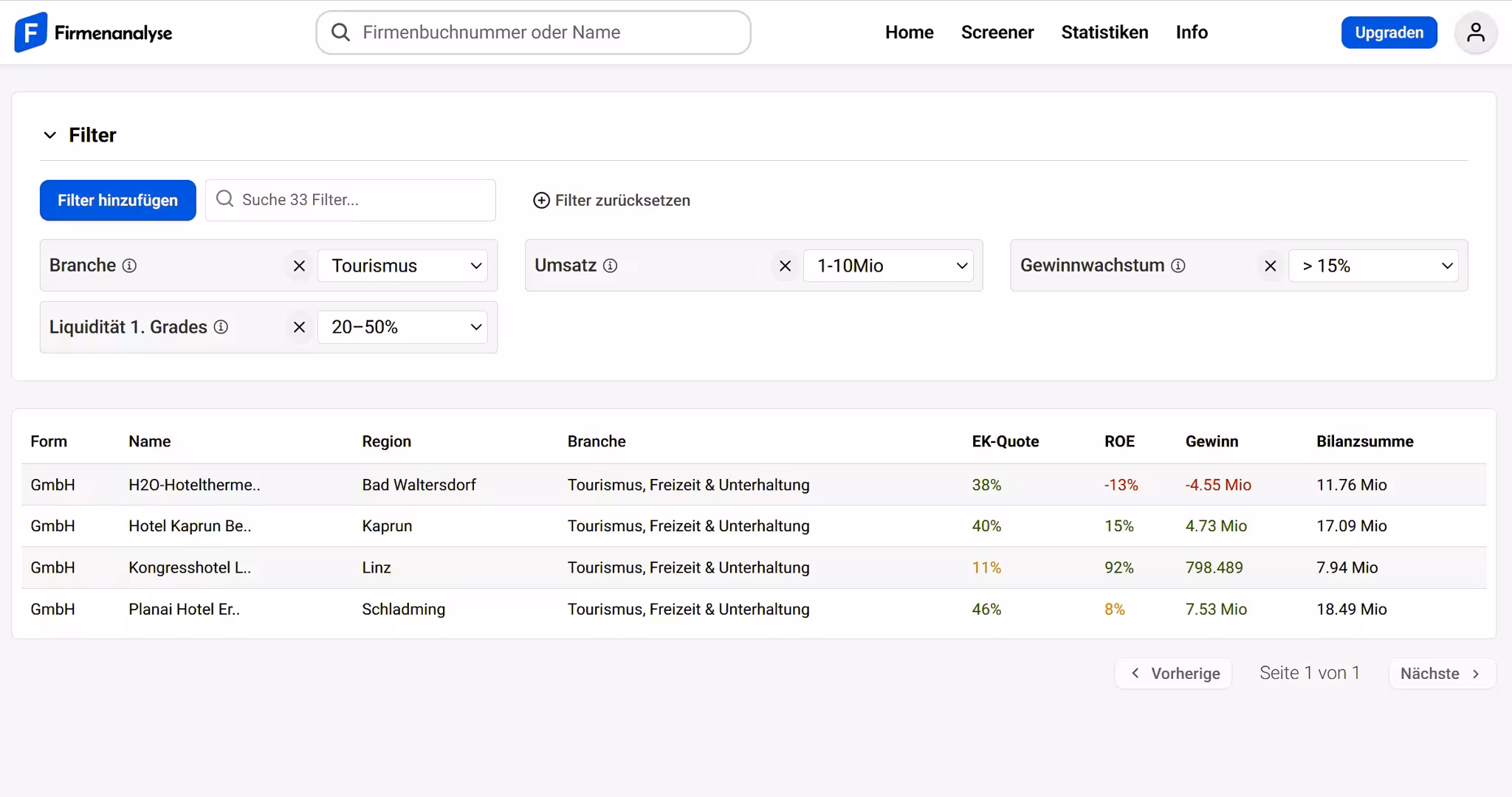Remove the Branche filter via X icon
Screen dimensions: 1512x797
(x=299, y=266)
